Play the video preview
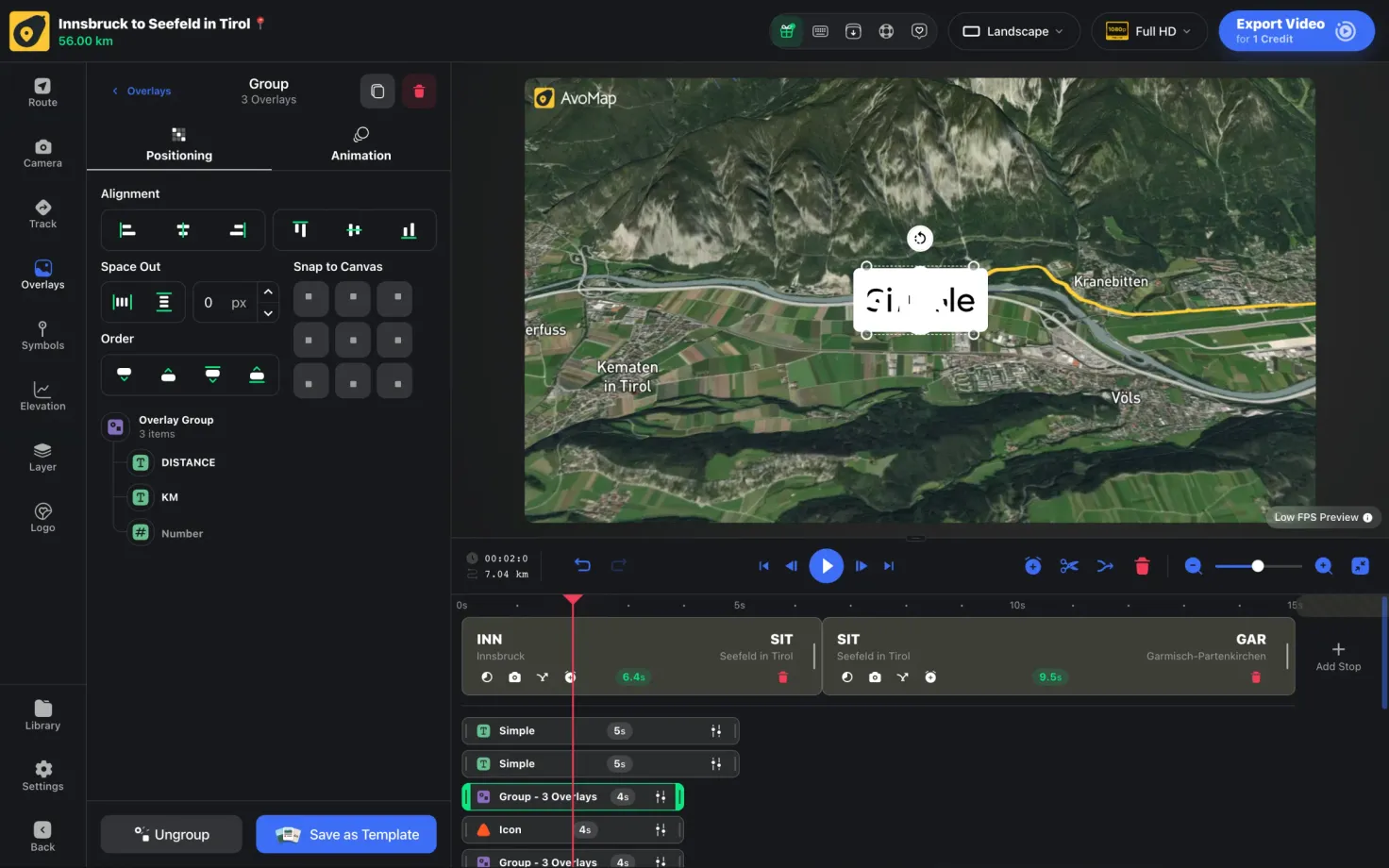Screen dimensions: 1389x868 coord(826,566)
